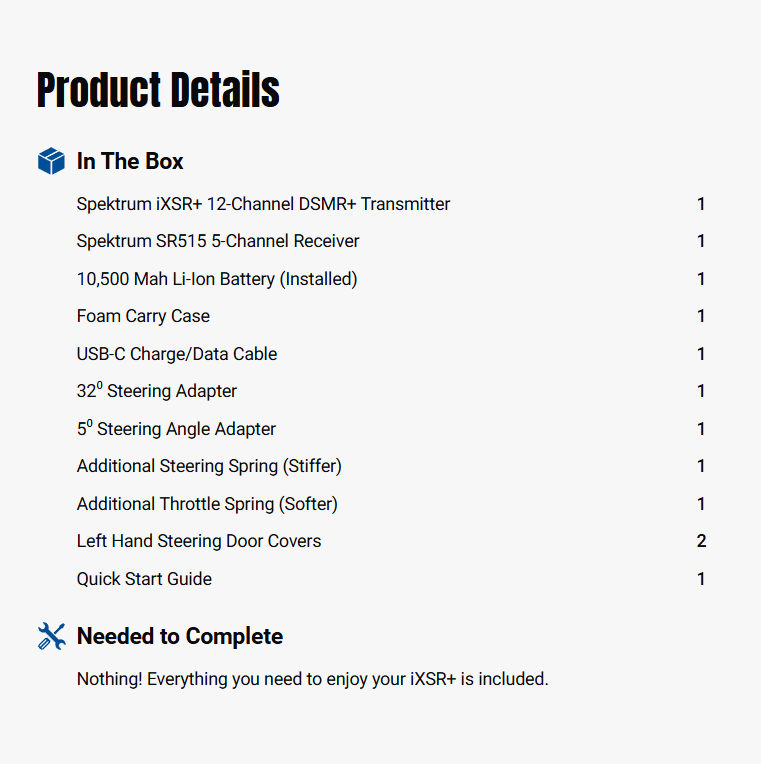This screenshot has height=764, width=761.
Task: Click the Foam Carry Case item
Action: (143, 316)
